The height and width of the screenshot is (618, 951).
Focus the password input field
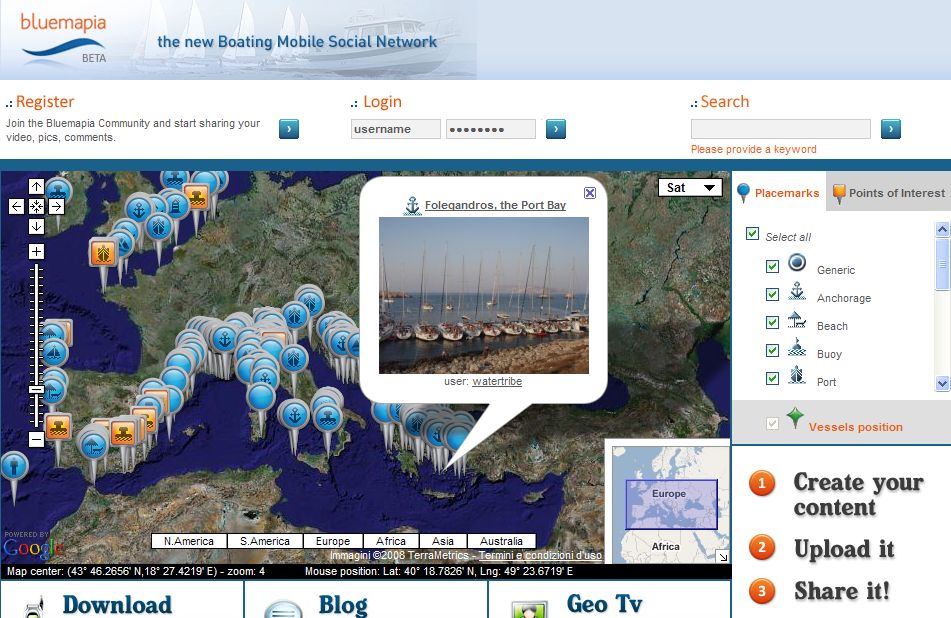pyautogui.click(x=491, y=129)
